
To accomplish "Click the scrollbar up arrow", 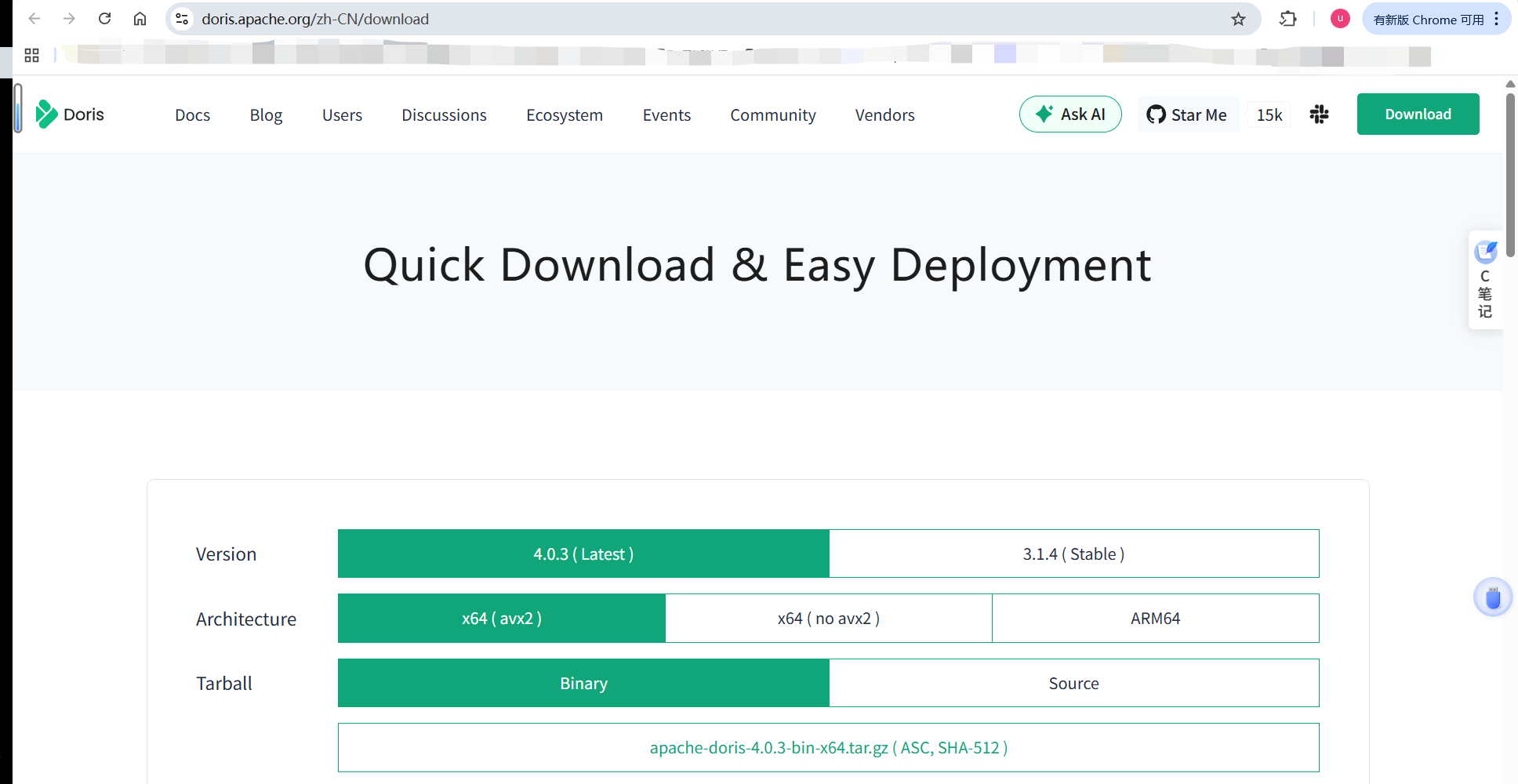I will click(x=1510, y=84).
